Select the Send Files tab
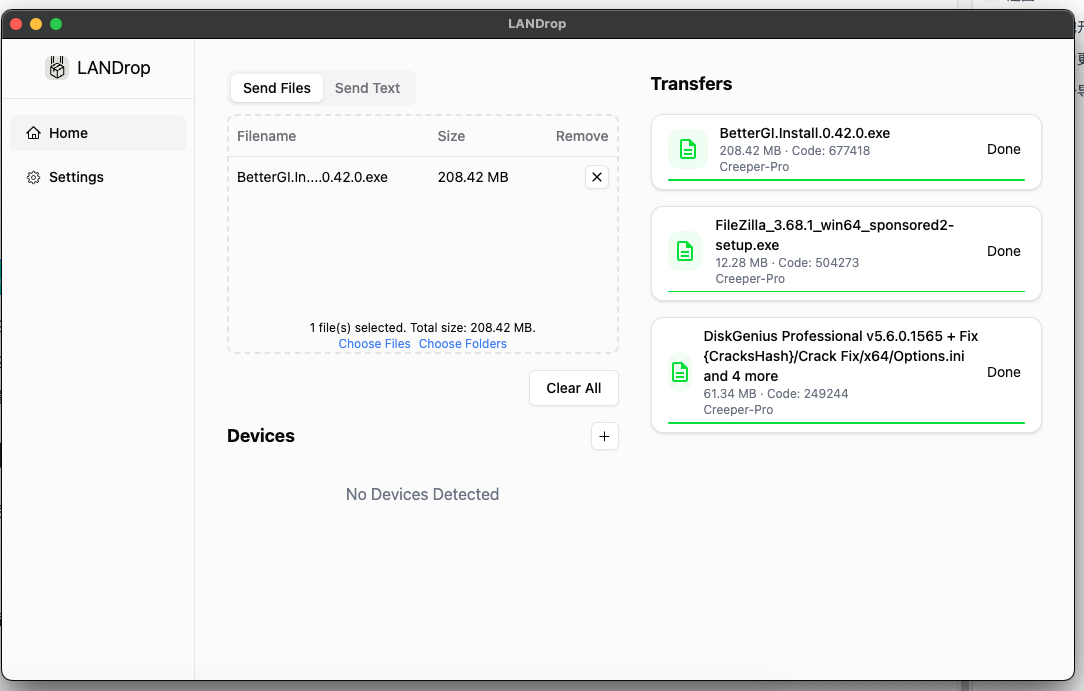 pos(277,88)
